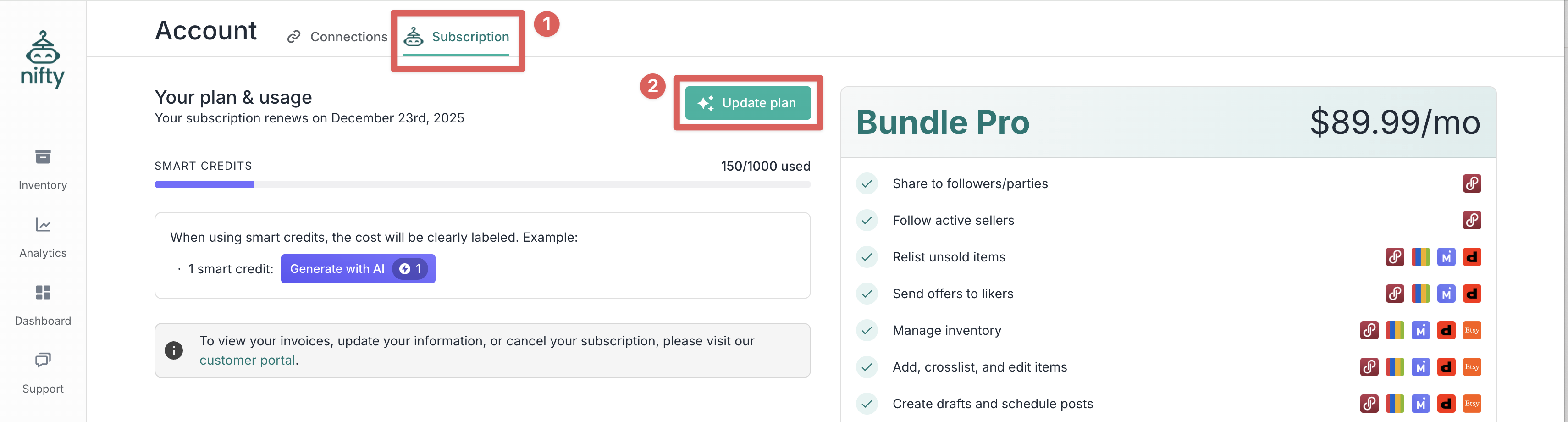Screen dimensions: 1568x422
Task: Open Support chat icon
Action: pyautogui.click(x=43, y=360)
